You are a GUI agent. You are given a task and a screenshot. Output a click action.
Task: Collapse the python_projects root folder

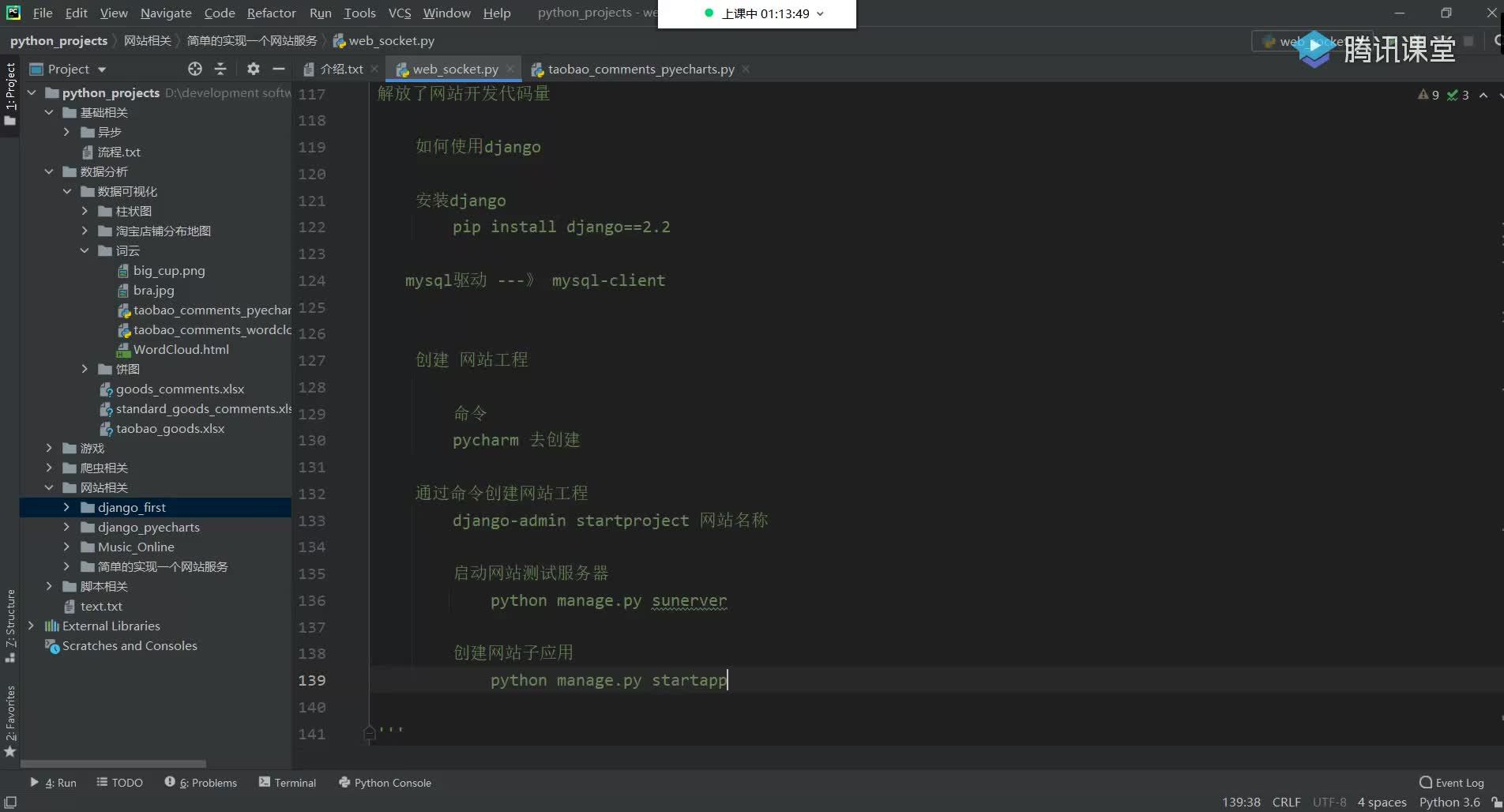coord(32,92)
